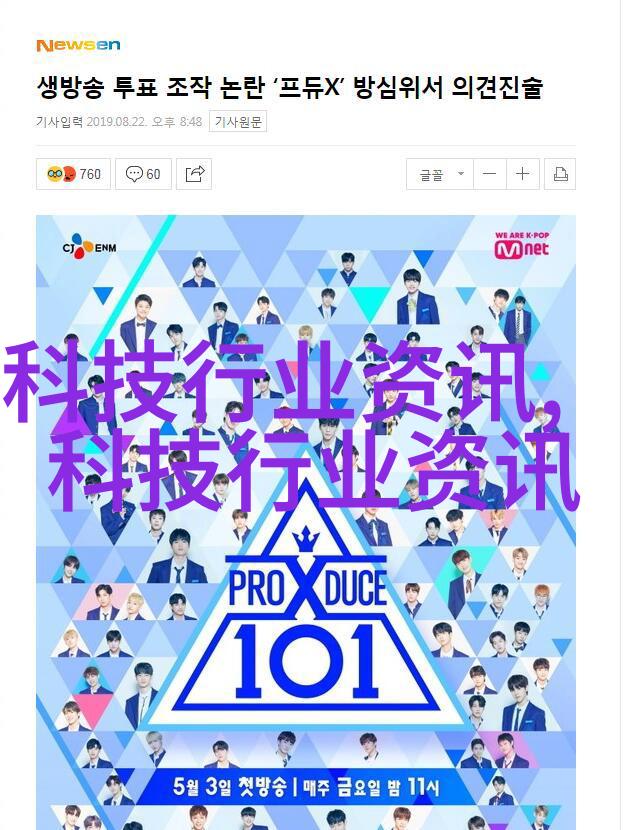
Task: Click the share article icon
Action: [194, 174]
